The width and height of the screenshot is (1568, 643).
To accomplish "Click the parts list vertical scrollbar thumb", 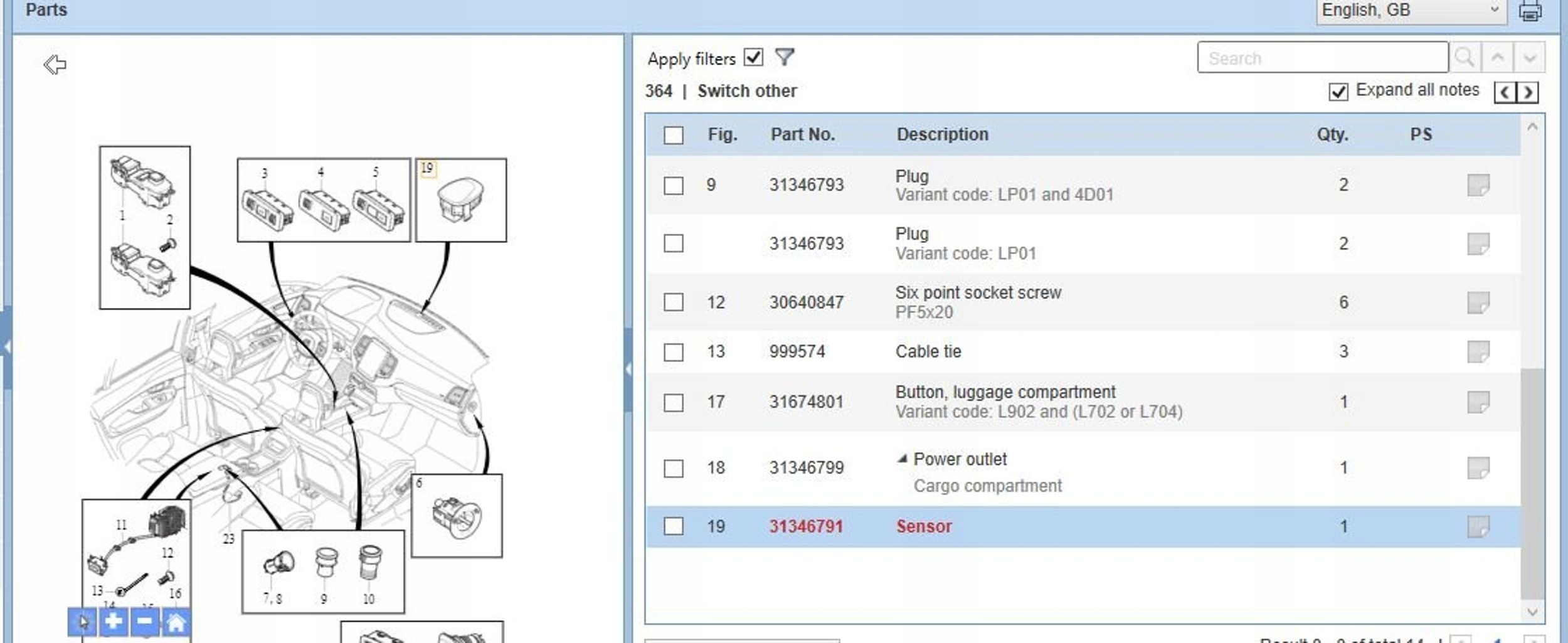I will 1532,484.
